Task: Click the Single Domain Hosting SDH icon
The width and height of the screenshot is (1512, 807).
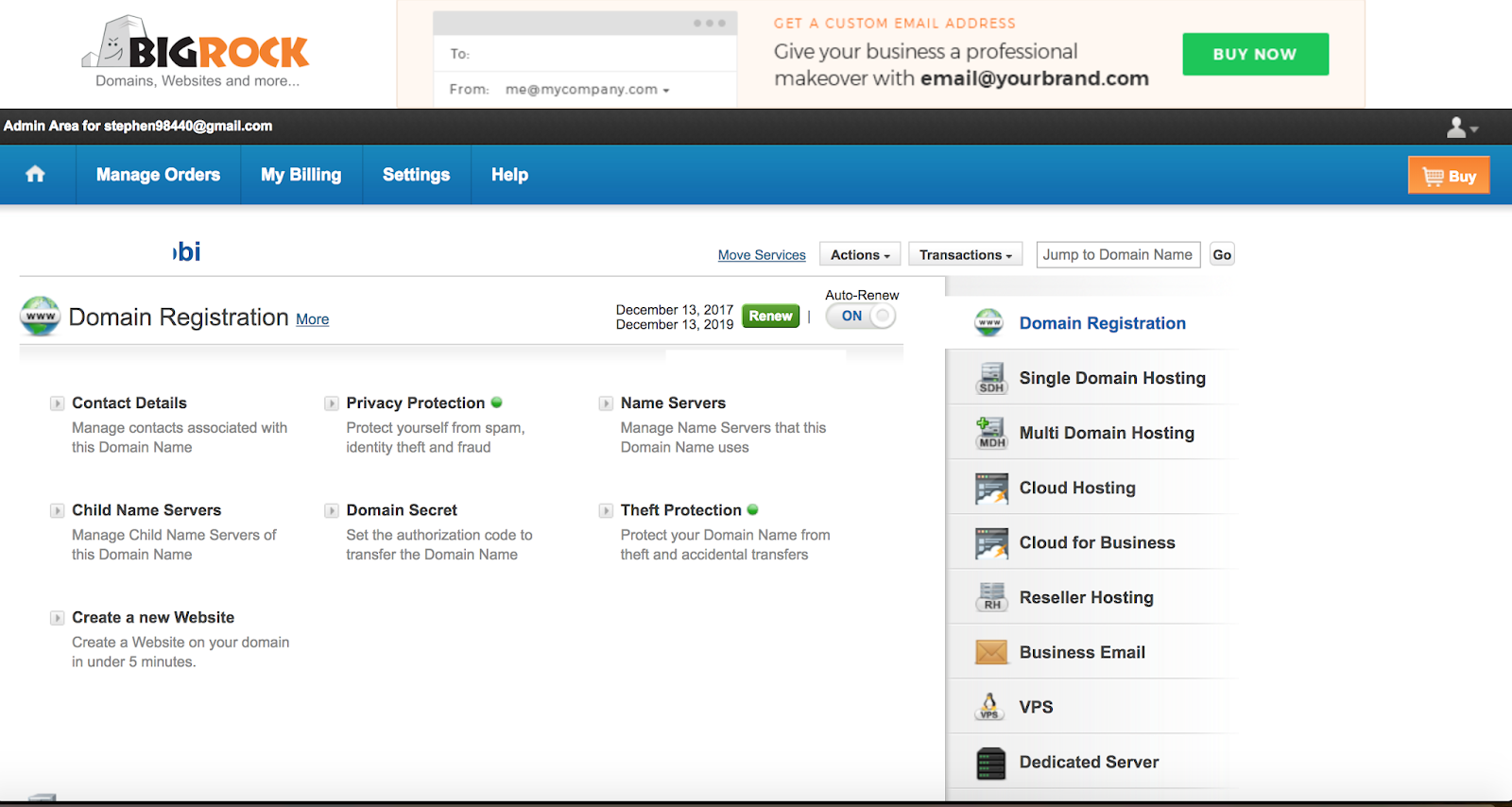Action: coord(991,378)
